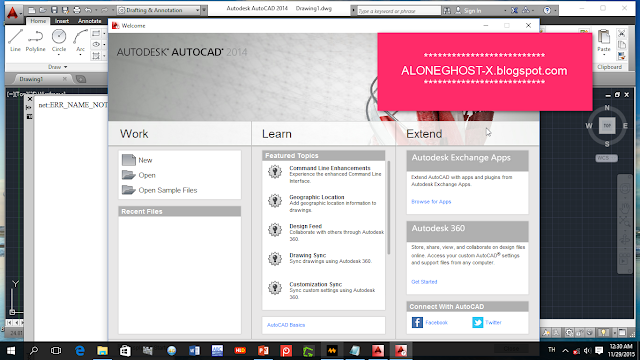Viewport: 640px width, 360px height.
Task: Switch to the Annotate ribbon tab
Action: point(89,21)
